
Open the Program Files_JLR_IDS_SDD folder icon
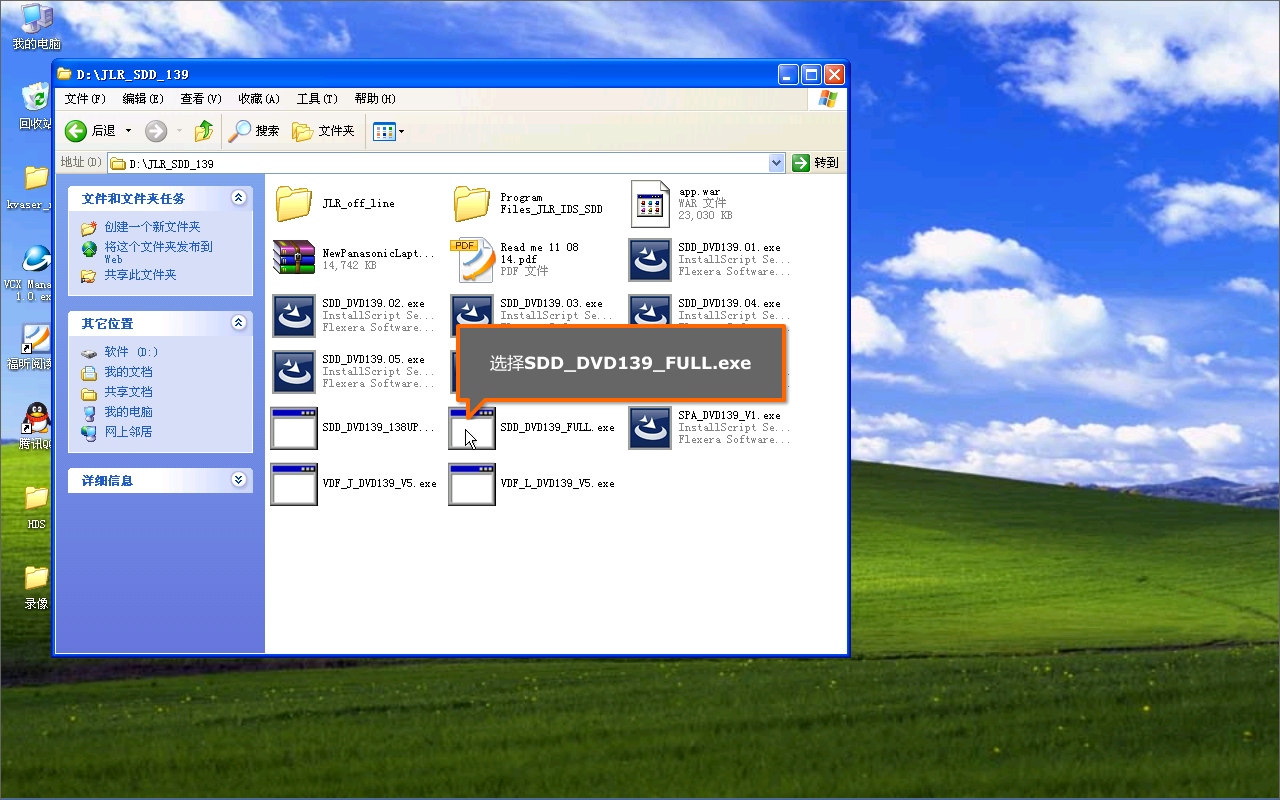click(x=472, y=203)
